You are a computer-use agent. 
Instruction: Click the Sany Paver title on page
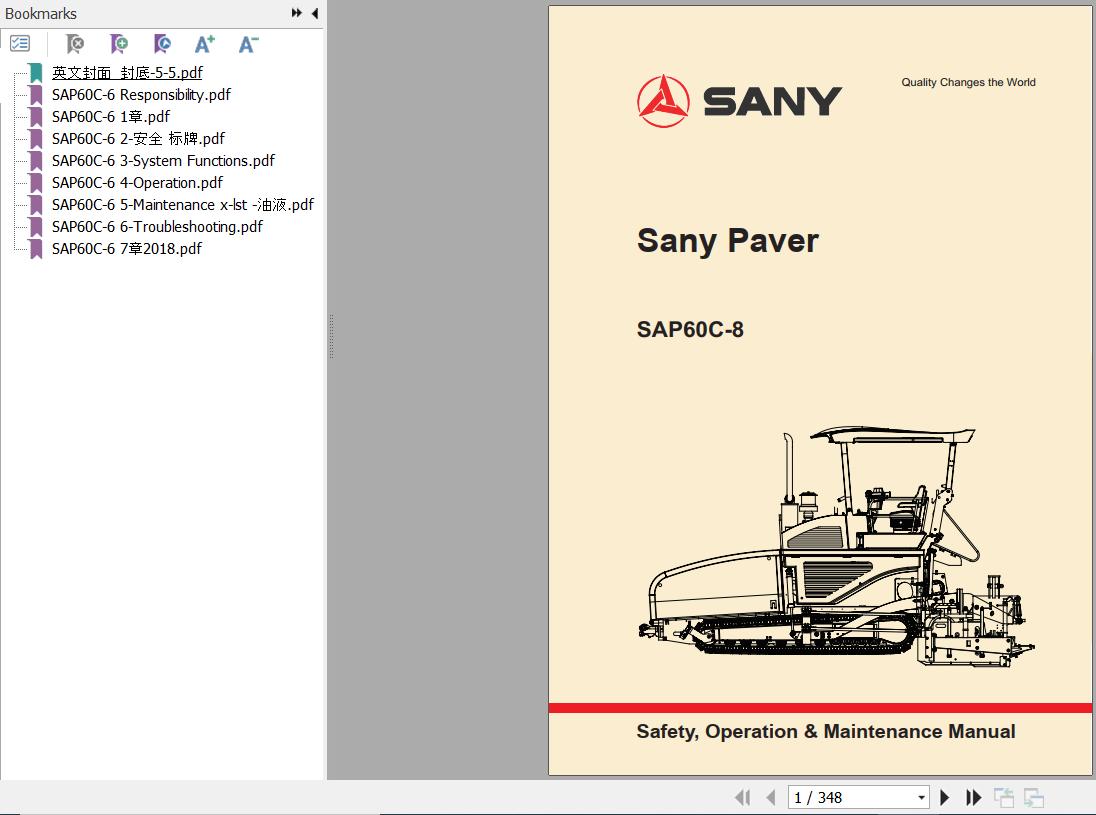click(728, 242)
